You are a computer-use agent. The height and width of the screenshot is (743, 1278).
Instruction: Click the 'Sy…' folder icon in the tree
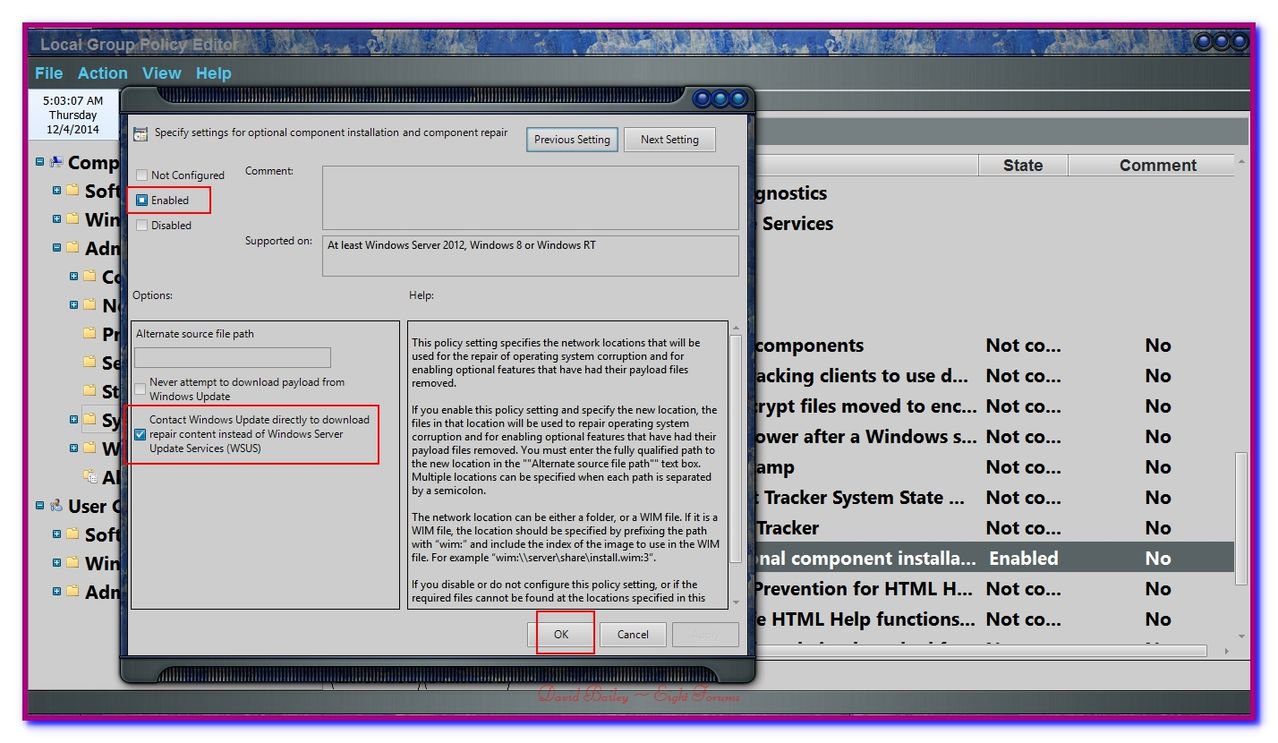click(x=90, y=420)
